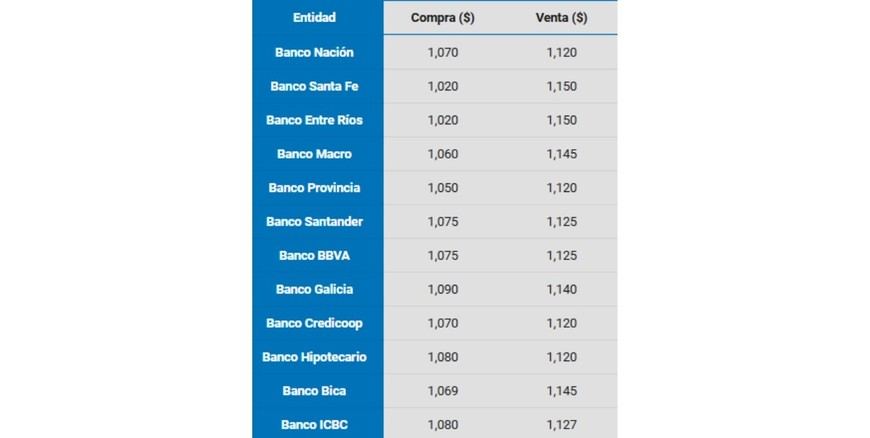The height and width of the screenshot is (438, 870).
Task: Select Banco Macro in the table
Action: [x=314, y=154]
